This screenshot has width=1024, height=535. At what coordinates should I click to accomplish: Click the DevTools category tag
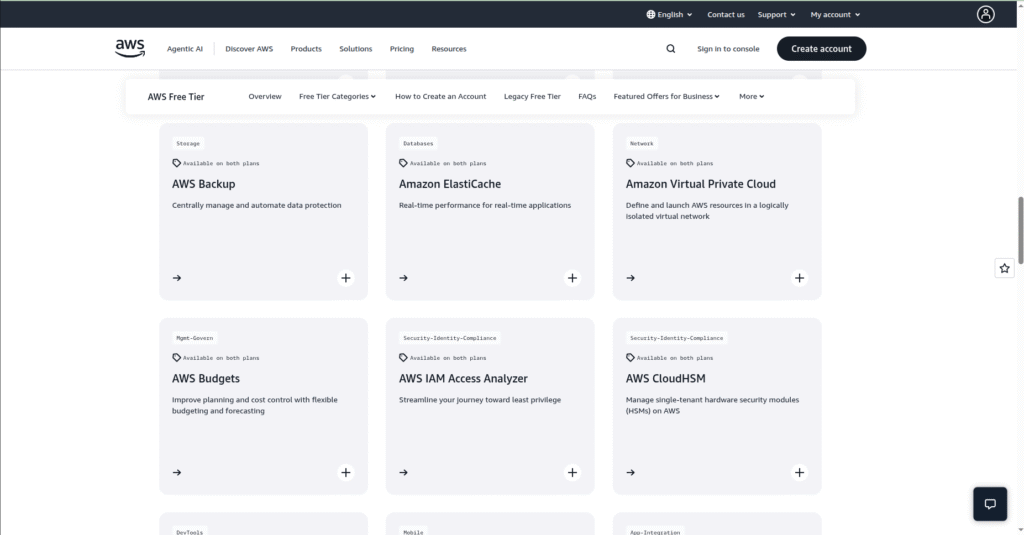point(189,531)
